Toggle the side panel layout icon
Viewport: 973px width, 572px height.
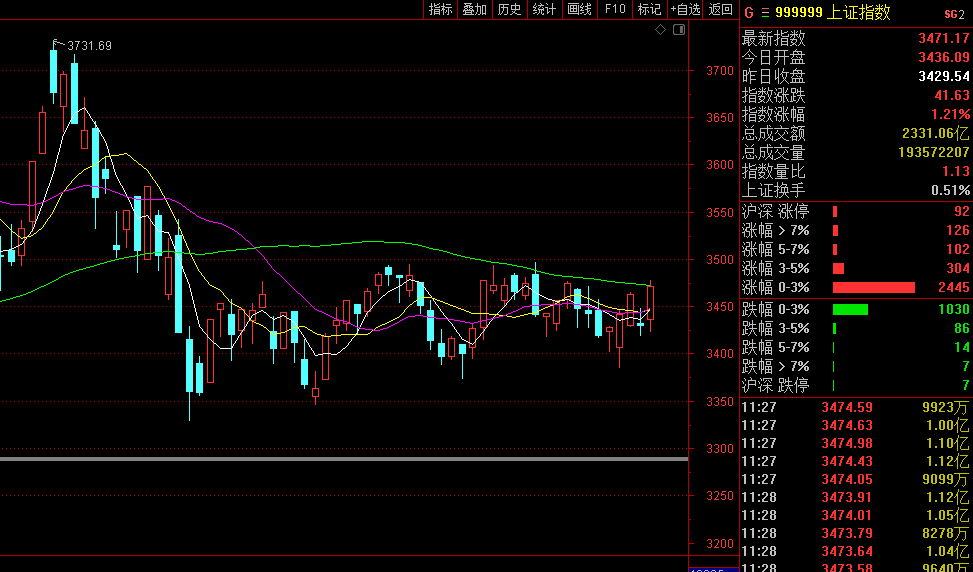(679, 29)
